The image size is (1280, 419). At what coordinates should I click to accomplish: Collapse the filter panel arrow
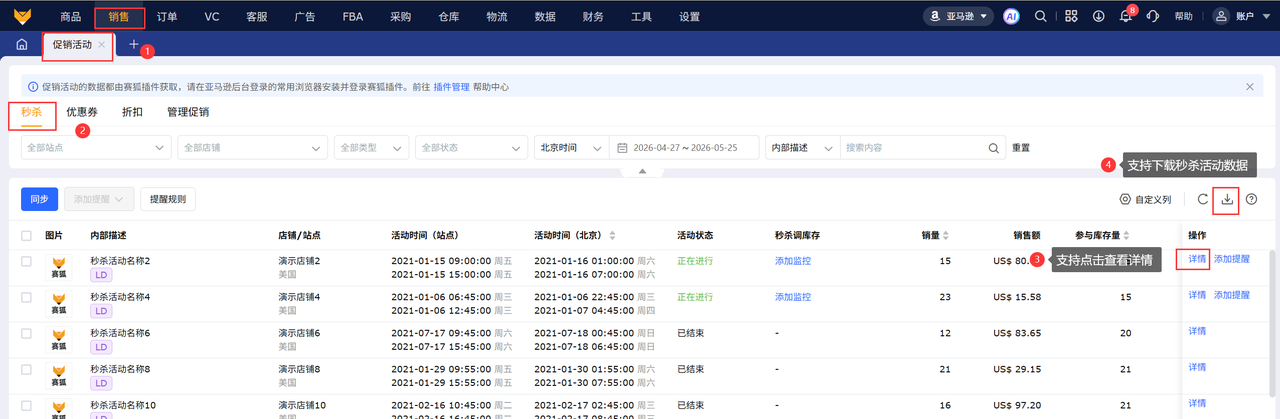tap(643, 172)
